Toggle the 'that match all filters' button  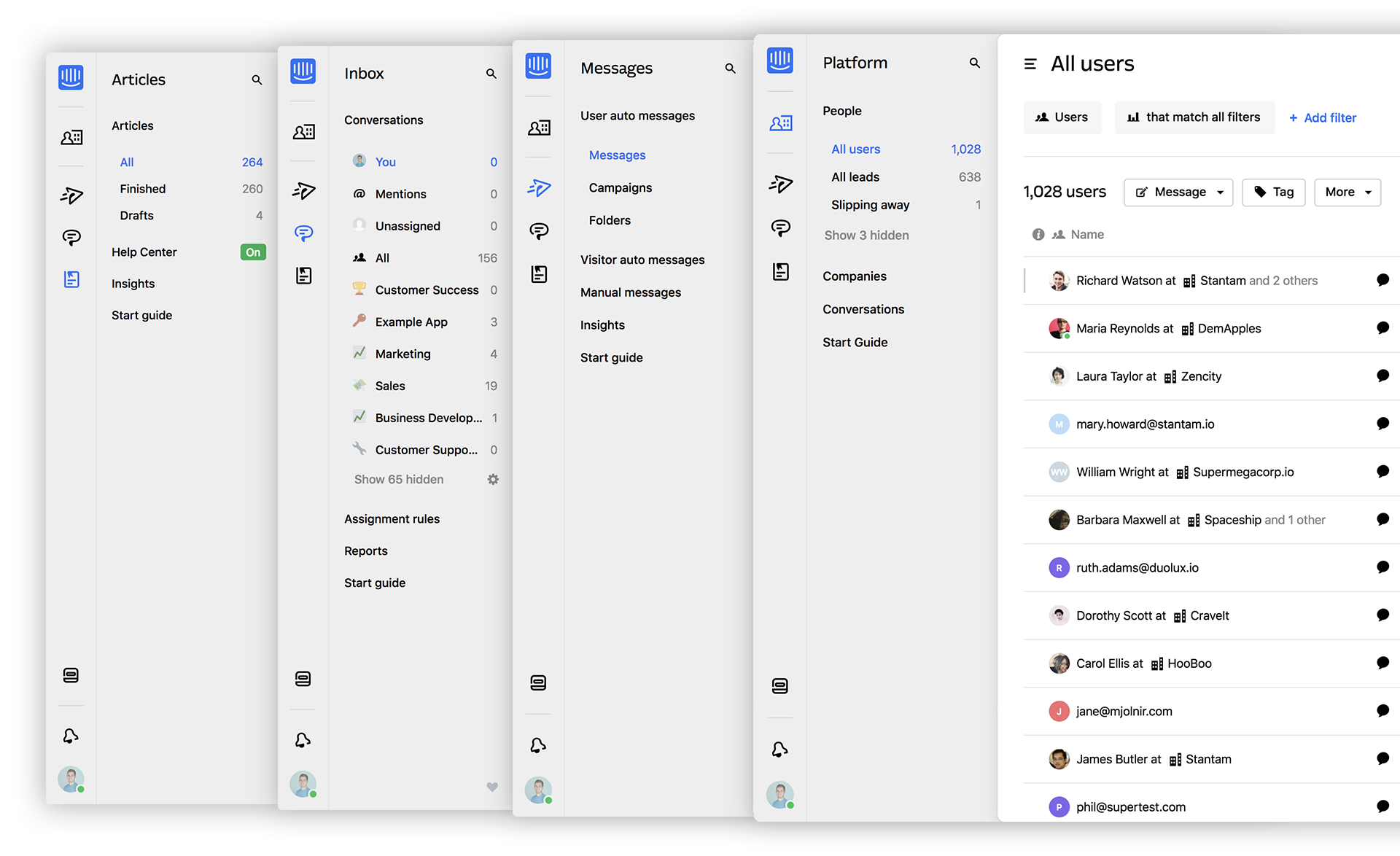click(x=1194, y=117)
